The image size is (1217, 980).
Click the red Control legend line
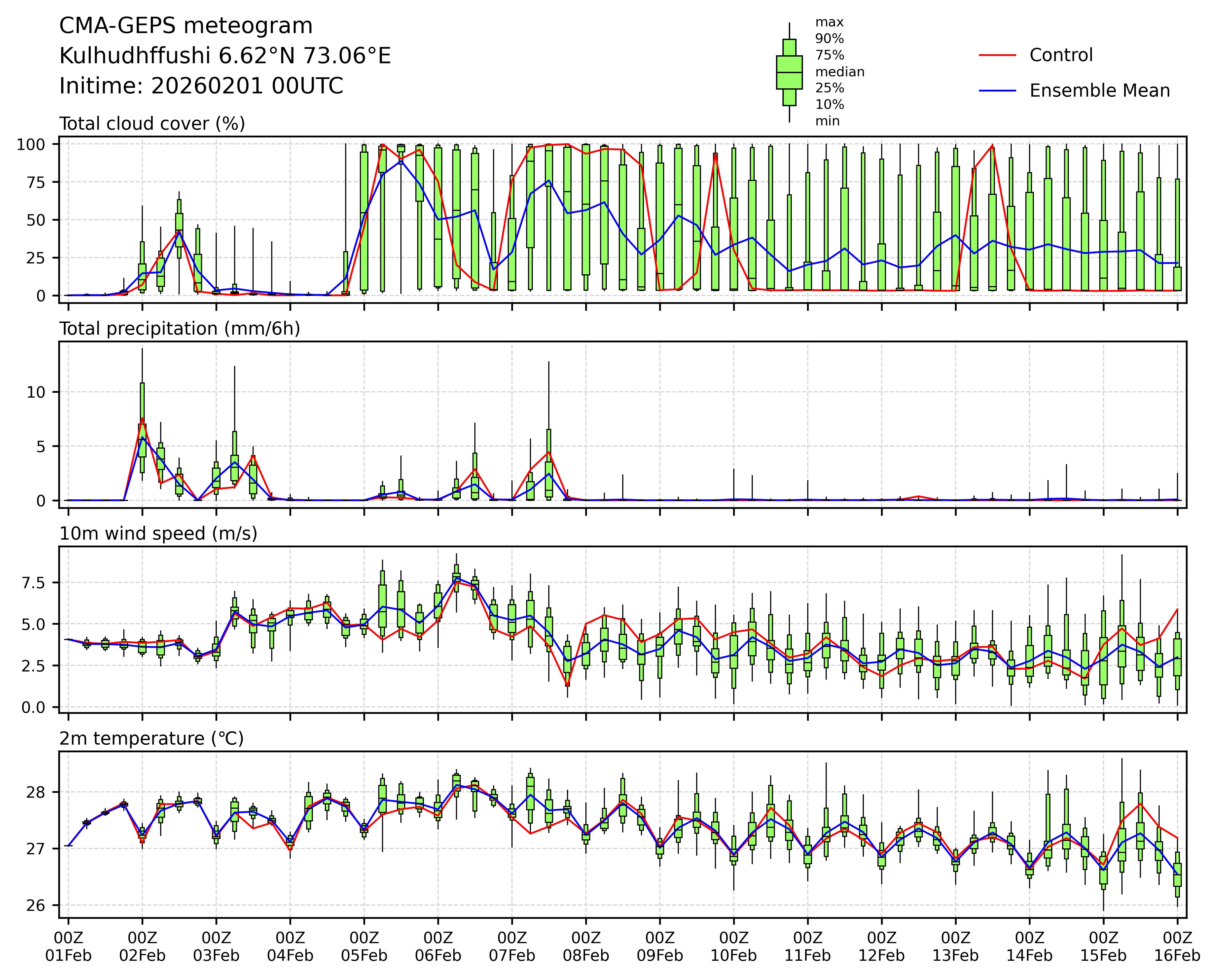(997, 55)
